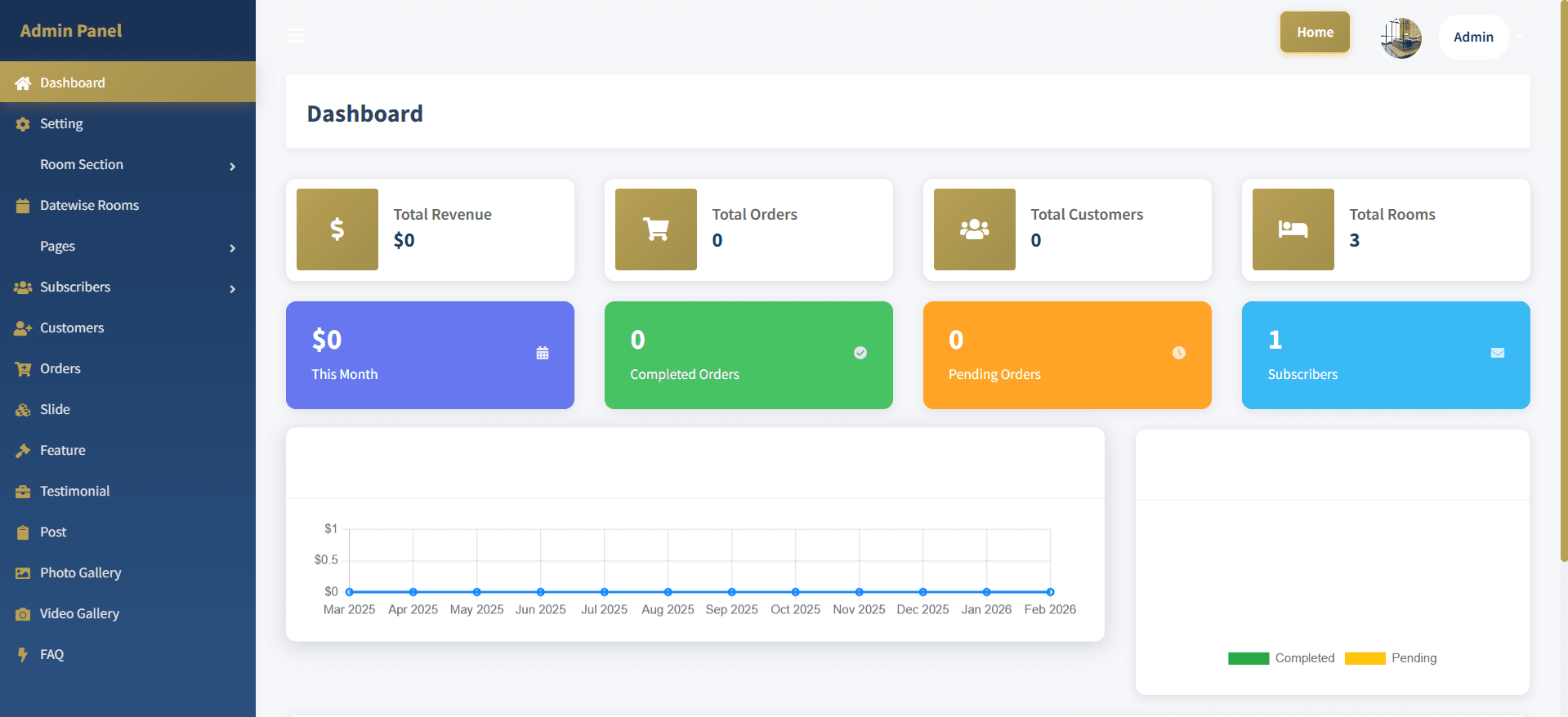1568x717 pixels.
Task: Click the Dashboard page heading
Action: point(364,114)
